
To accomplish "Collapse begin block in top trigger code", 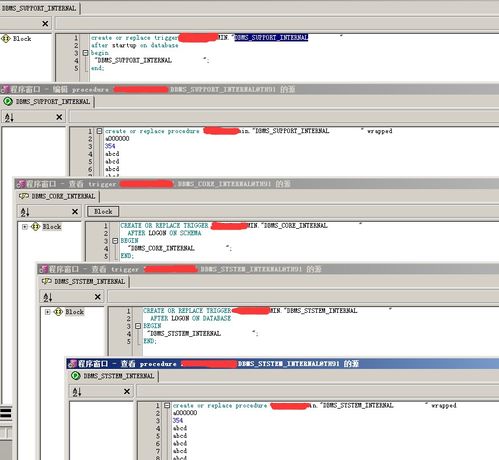I will click(85, 53).
